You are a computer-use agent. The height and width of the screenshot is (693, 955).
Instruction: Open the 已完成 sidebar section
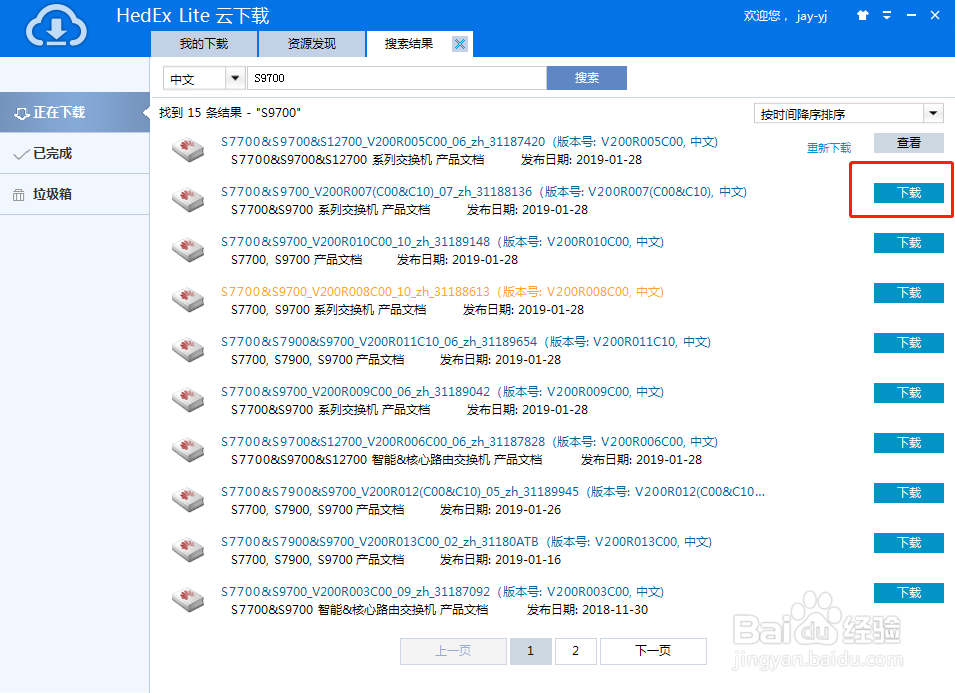coord(74,153)
